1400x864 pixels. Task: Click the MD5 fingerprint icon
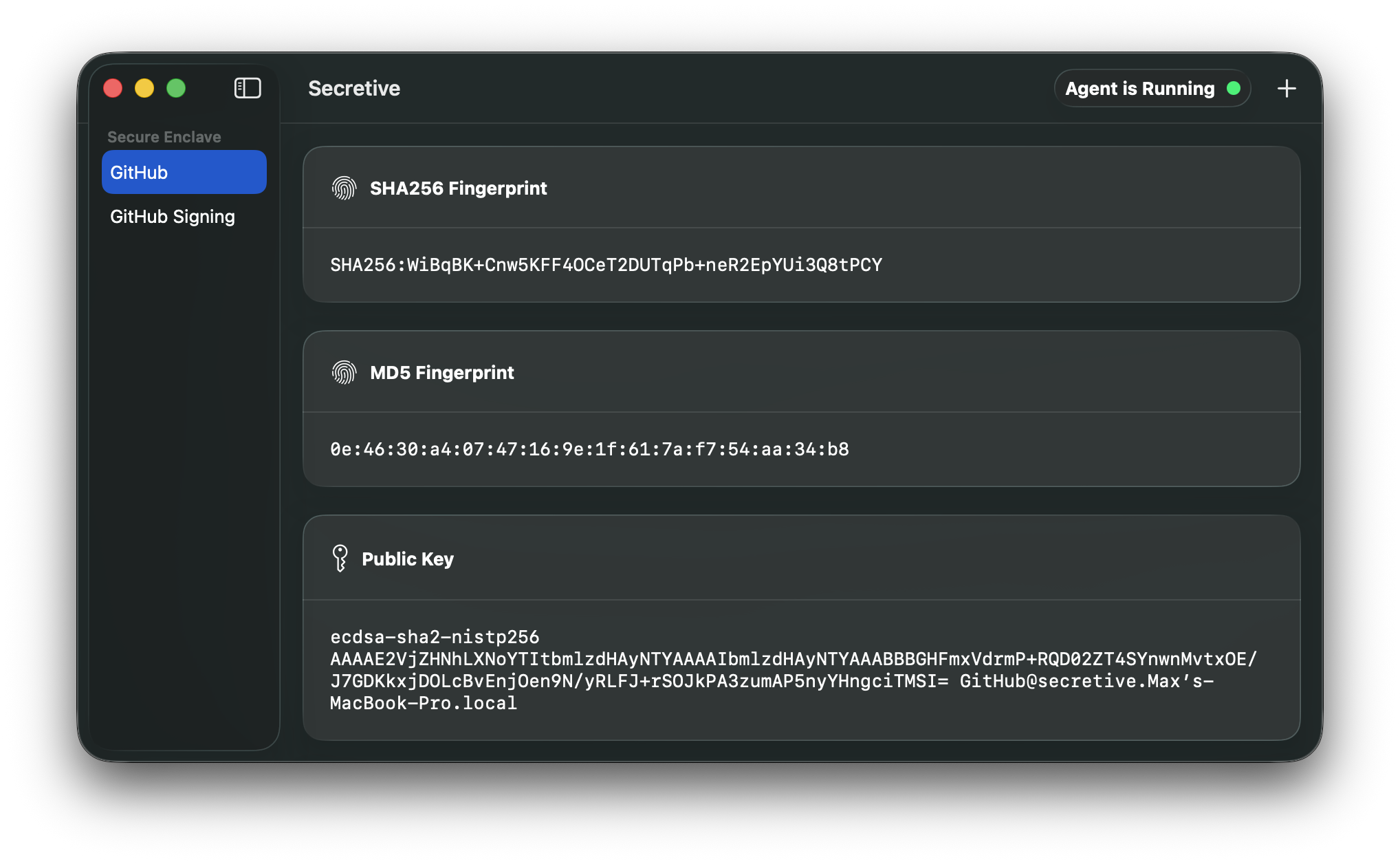click(x=344, y=372)
